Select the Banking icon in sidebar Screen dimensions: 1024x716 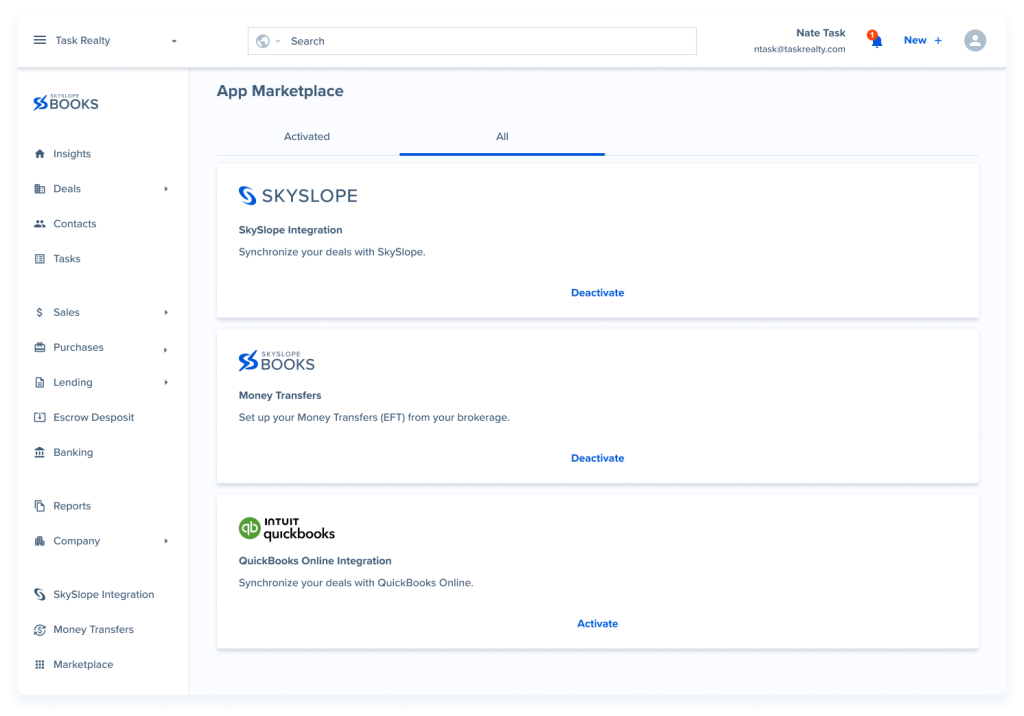click(x=40, y=452)
